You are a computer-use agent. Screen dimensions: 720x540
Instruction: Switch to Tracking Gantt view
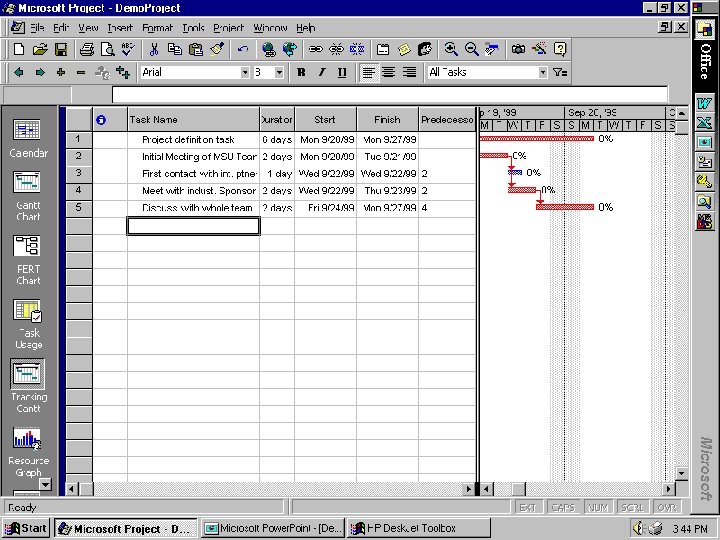(x=28, y=387)
